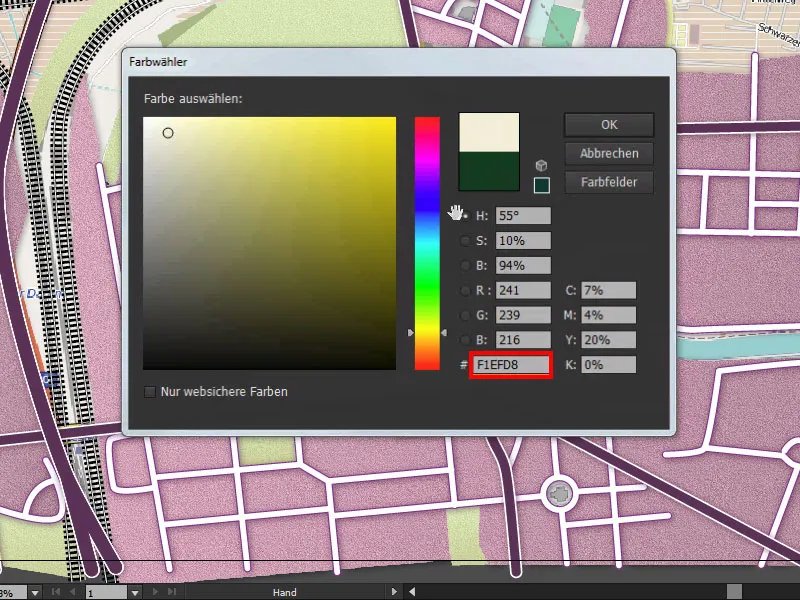
Task: Click the brightness field showing 94%
Action: coord(523,265)
